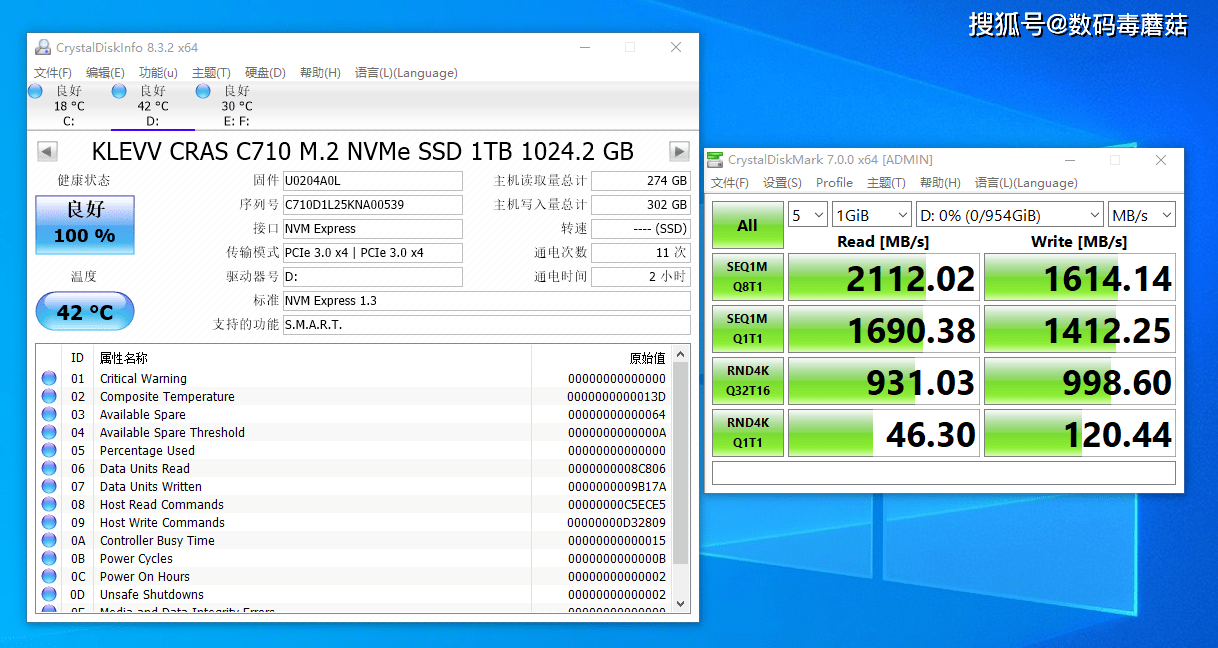
Task: Click raw value 00000000D32809
Action: [x=617, y=523]
